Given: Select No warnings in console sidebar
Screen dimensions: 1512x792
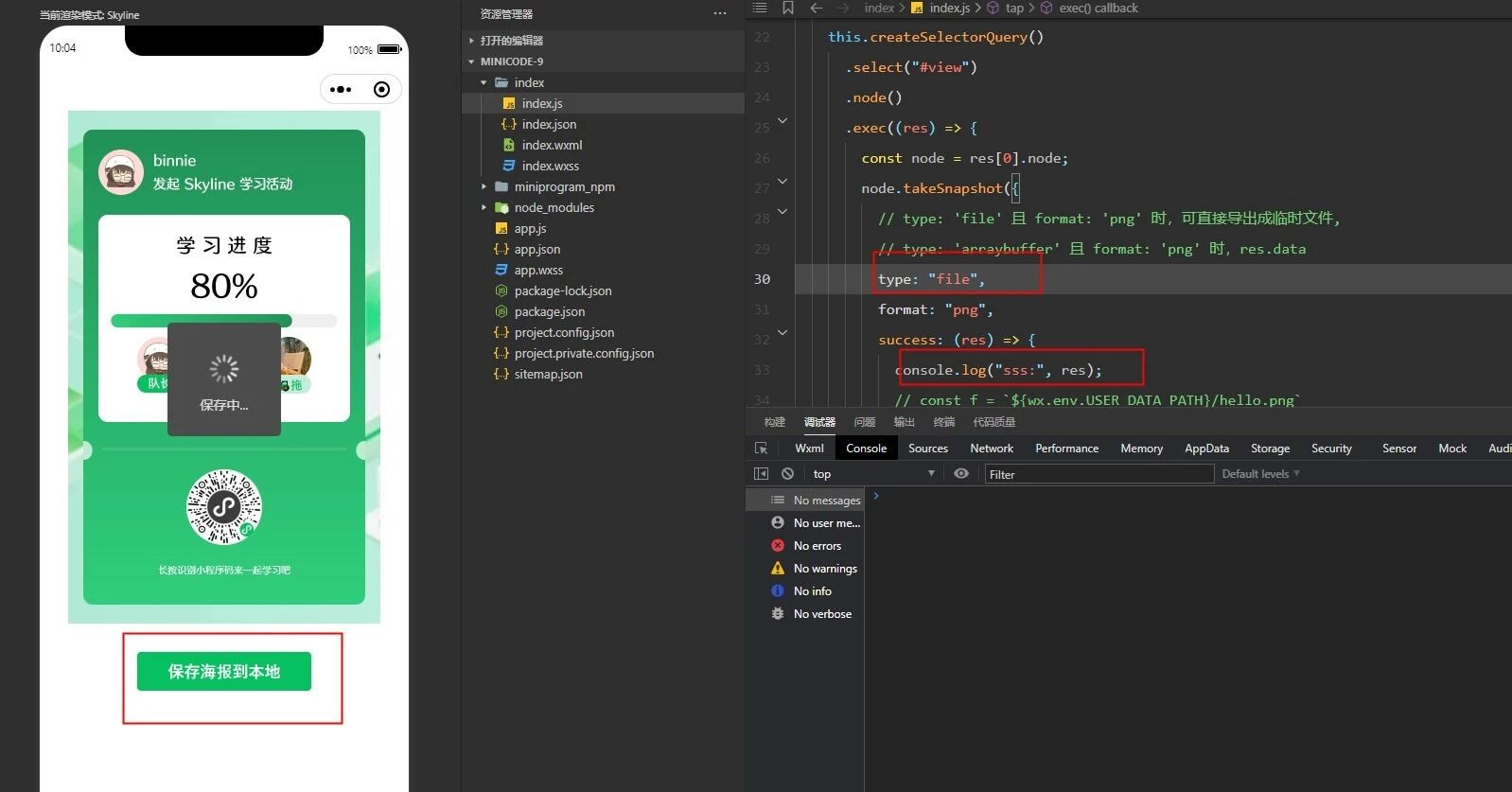Looking at the screenshot, I should 805,568.
